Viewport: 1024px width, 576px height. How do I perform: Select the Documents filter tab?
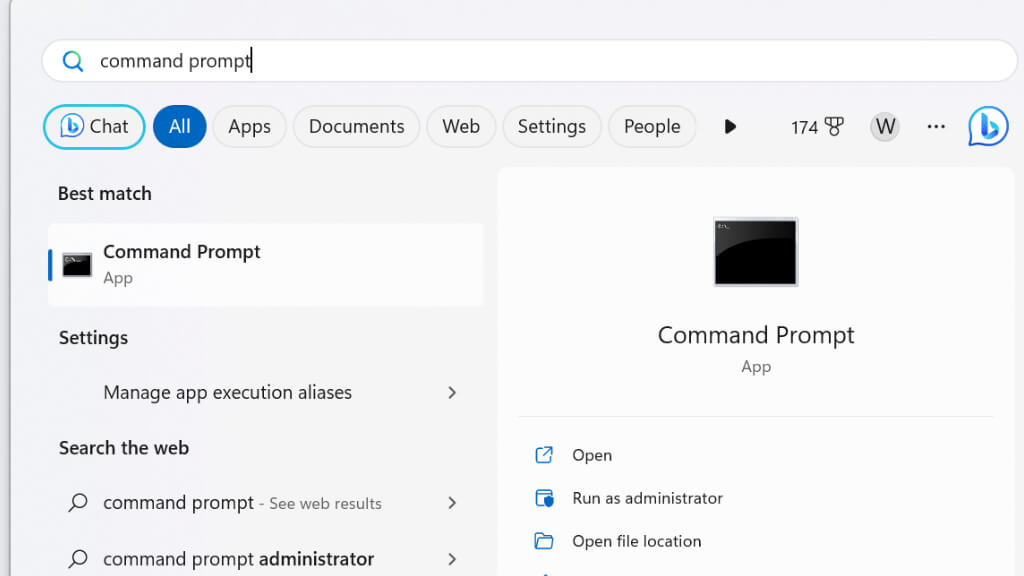(x=356, y=127)
